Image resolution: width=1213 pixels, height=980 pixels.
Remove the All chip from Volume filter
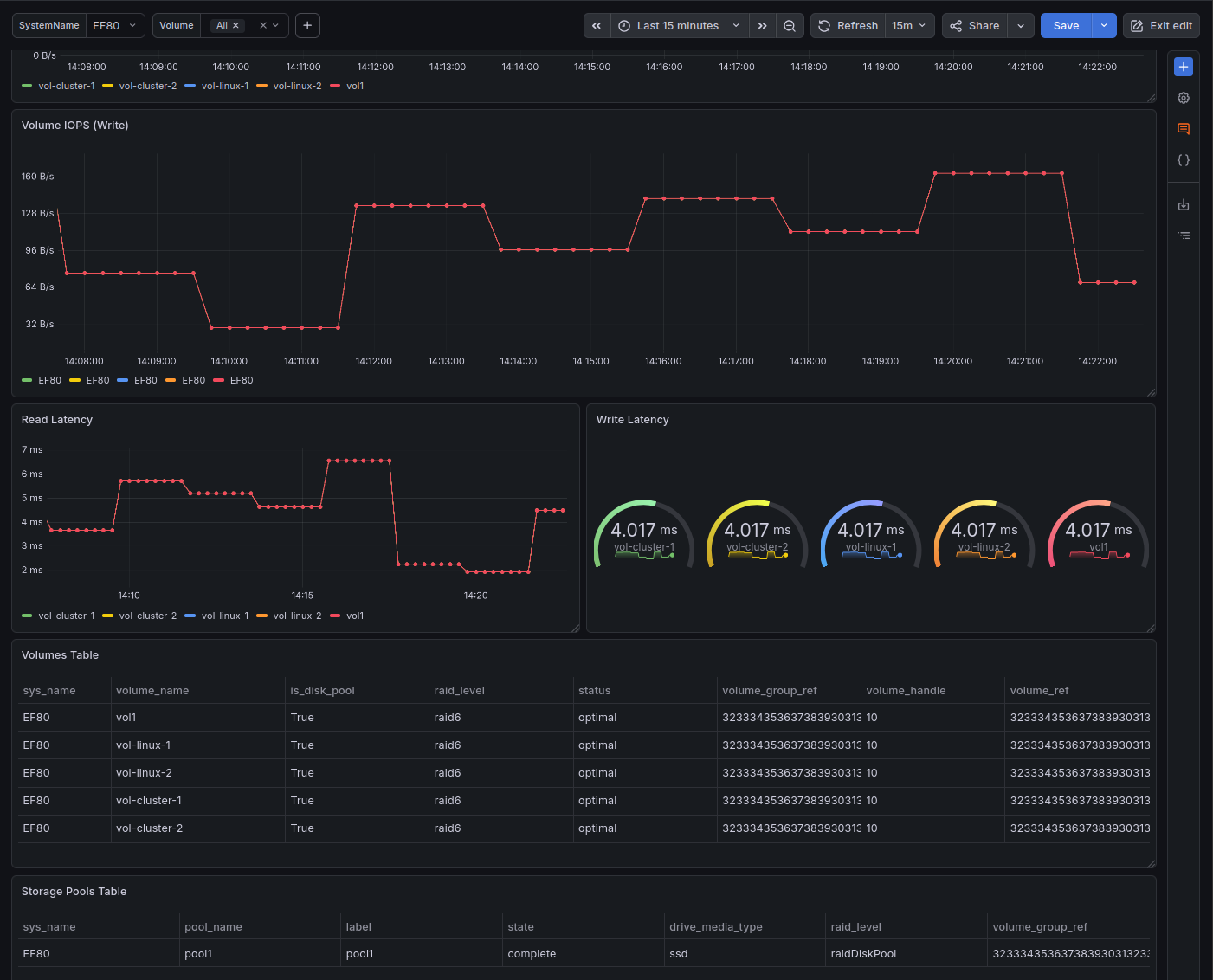(236, 26)
